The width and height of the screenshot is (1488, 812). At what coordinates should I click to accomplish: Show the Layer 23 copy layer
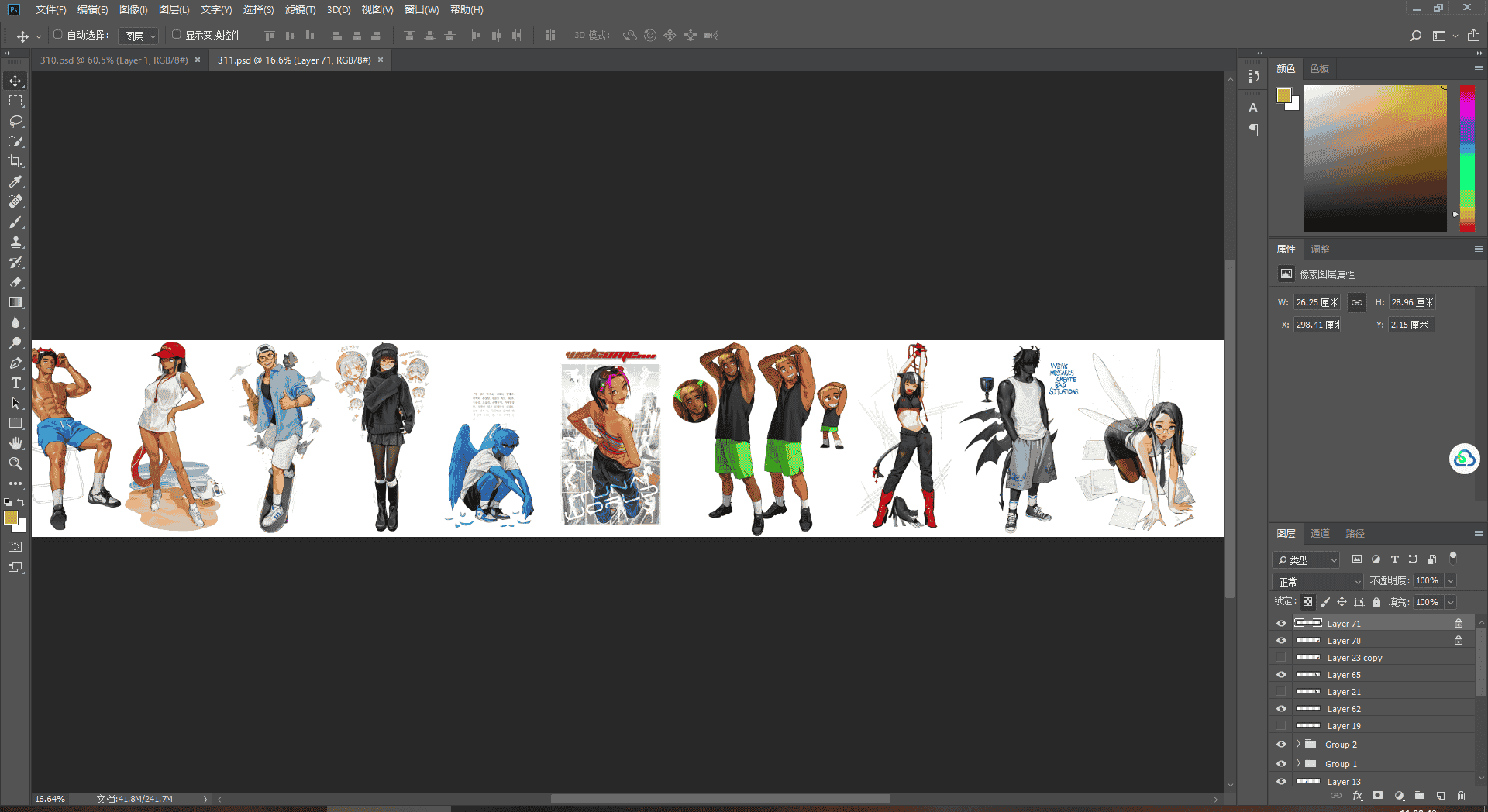click(x=1281, y=658)
